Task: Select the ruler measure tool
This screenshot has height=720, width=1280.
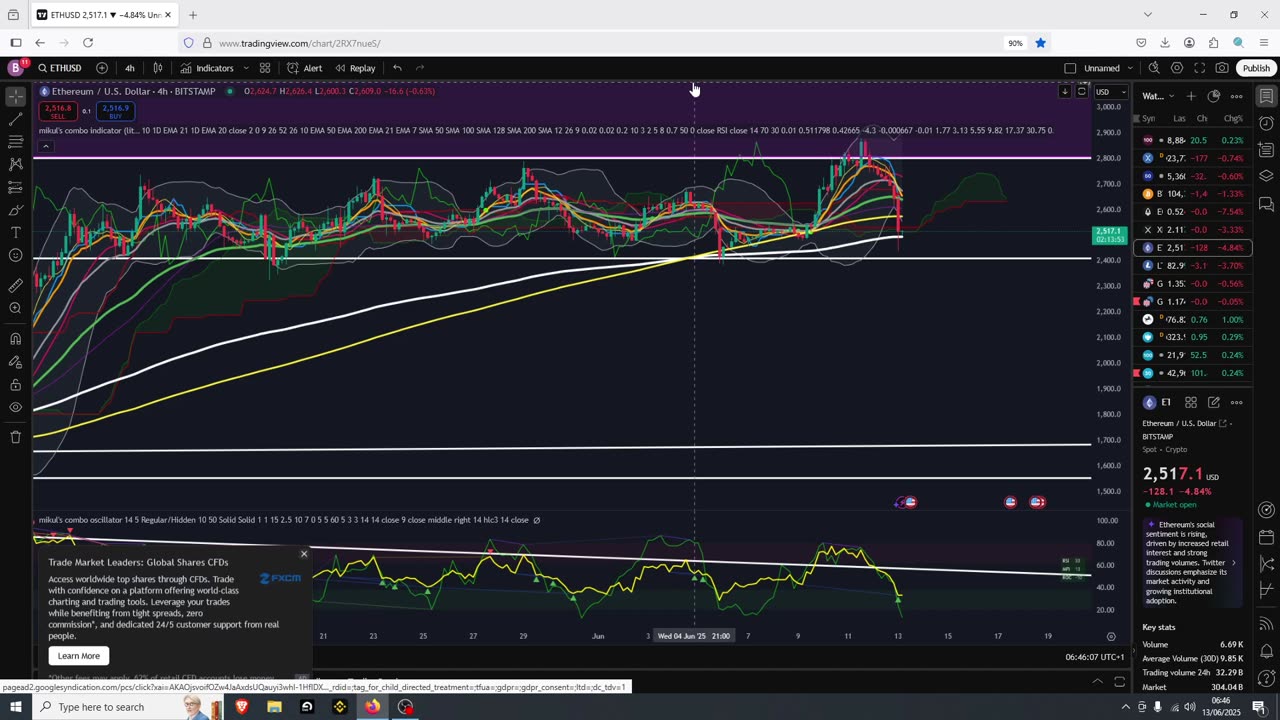Action: [15, 285]
